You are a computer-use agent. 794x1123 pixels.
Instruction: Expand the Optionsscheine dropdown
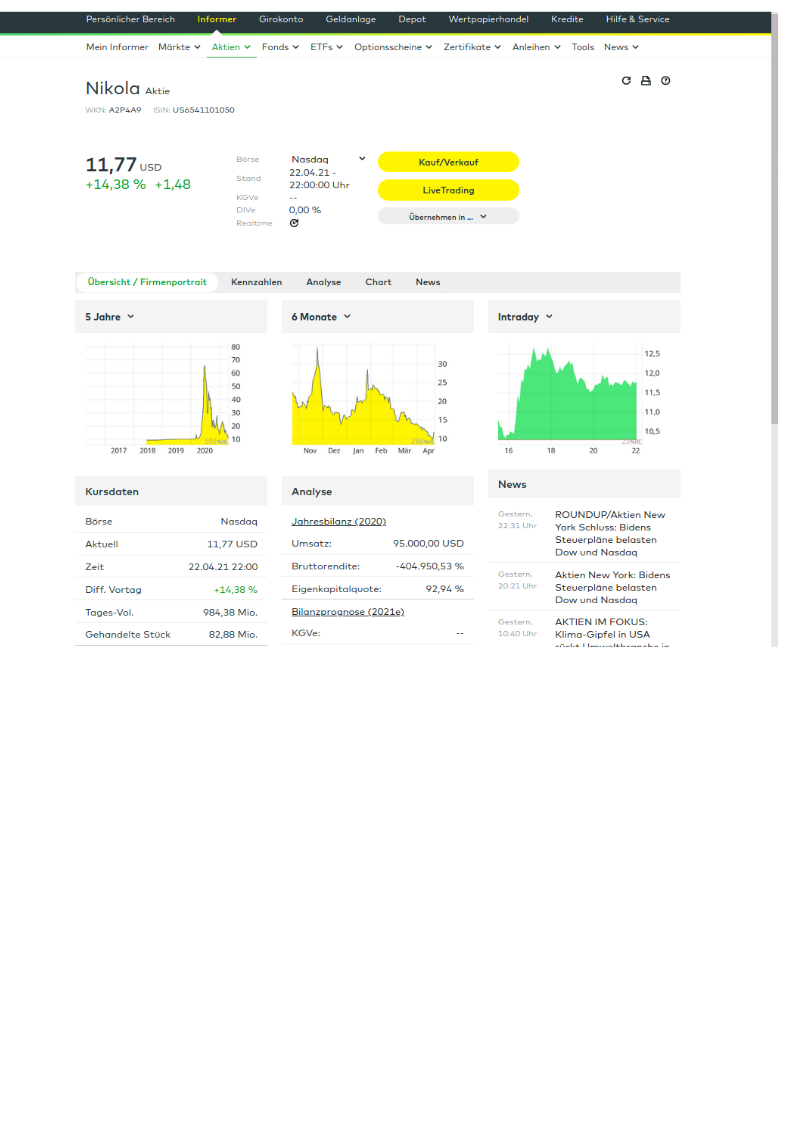[393, 47]
